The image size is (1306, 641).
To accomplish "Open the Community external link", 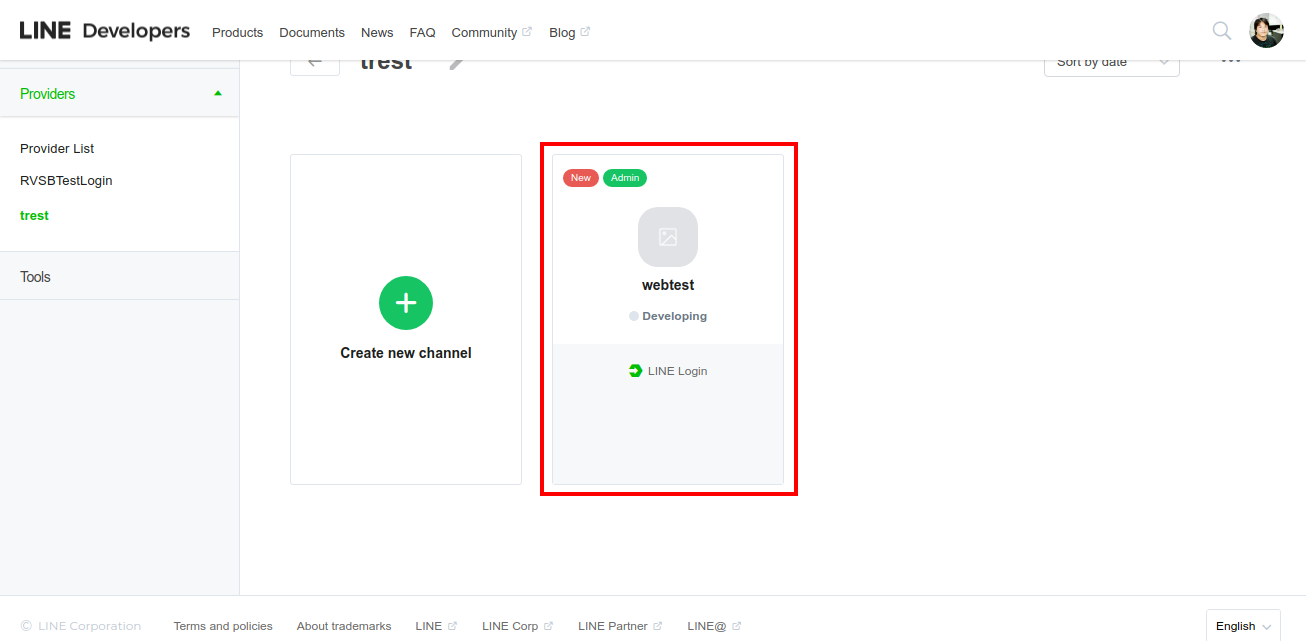I will pyautogui.click(x=491, y=32).
